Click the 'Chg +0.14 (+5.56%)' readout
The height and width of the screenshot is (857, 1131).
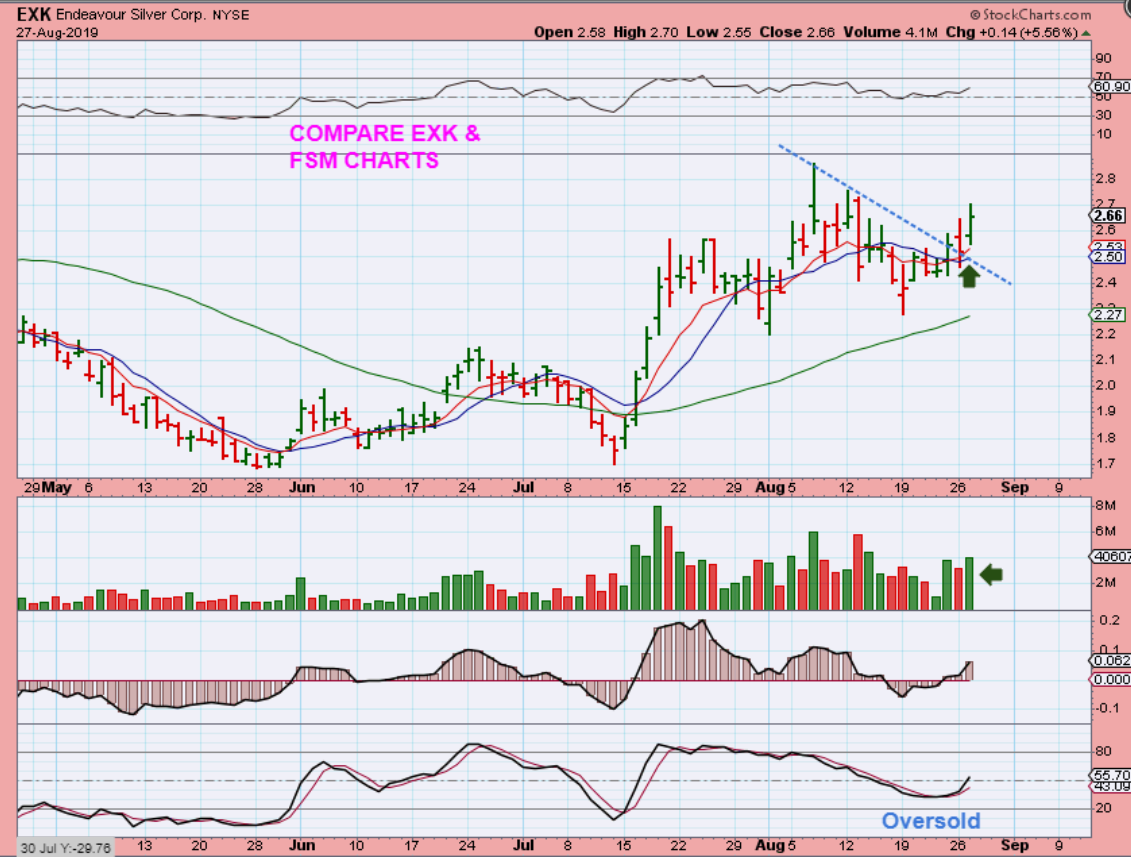(1011, 32)
